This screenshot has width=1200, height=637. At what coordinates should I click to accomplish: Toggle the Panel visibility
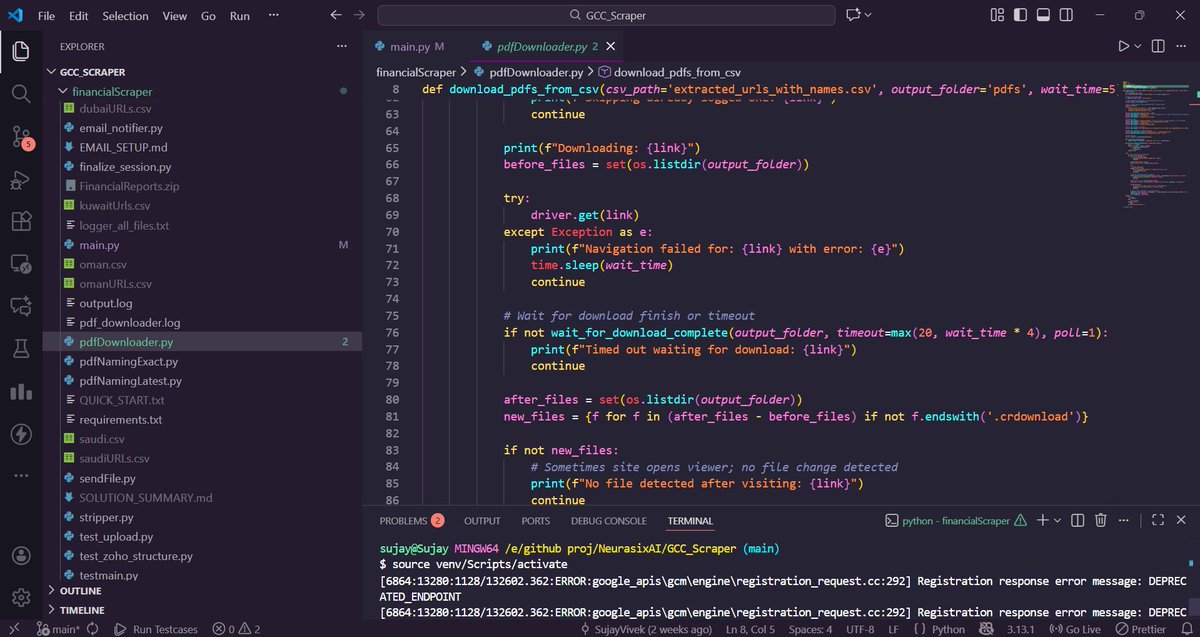click(x=1044, y=15)
